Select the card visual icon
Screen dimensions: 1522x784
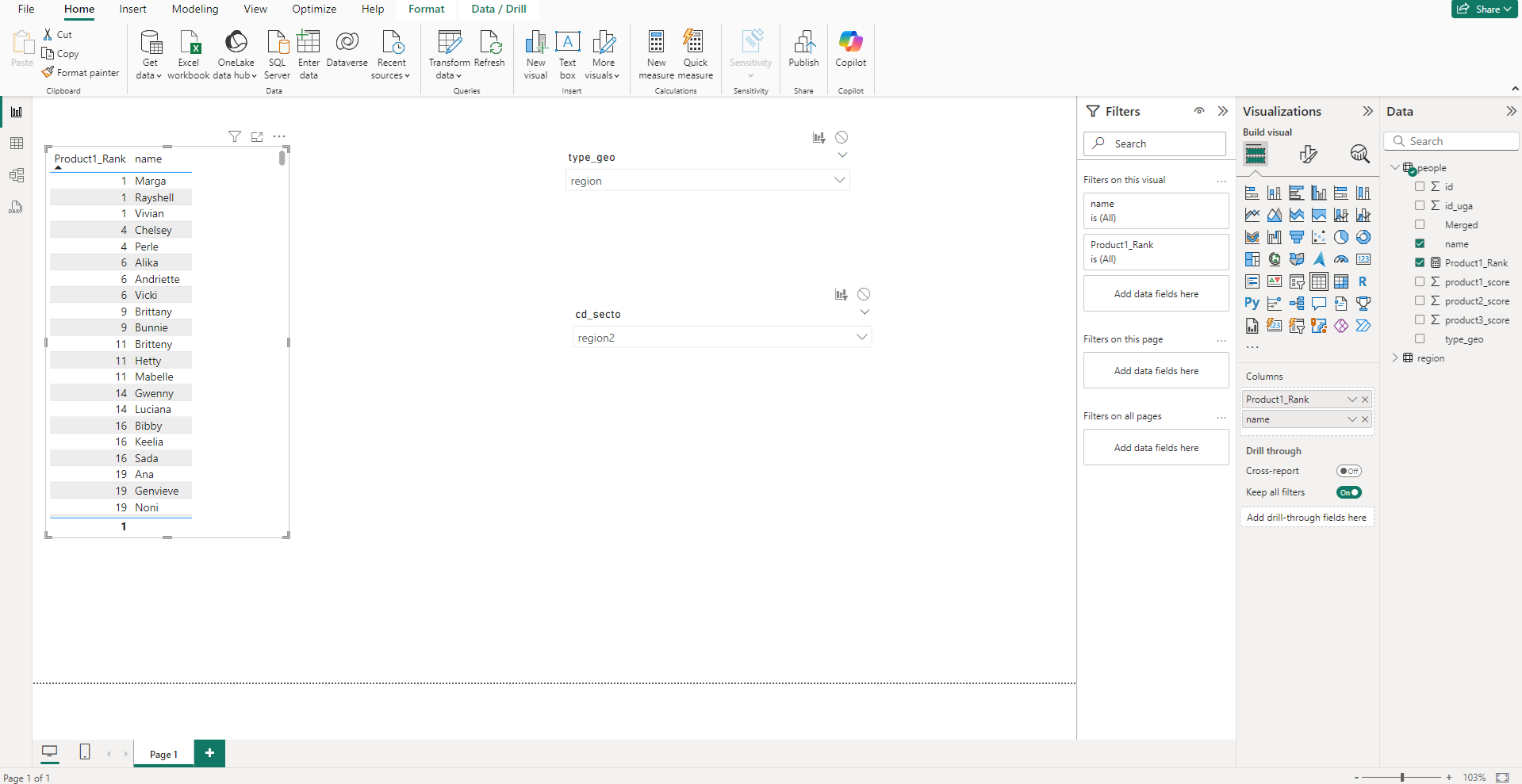coord(1363,259)
